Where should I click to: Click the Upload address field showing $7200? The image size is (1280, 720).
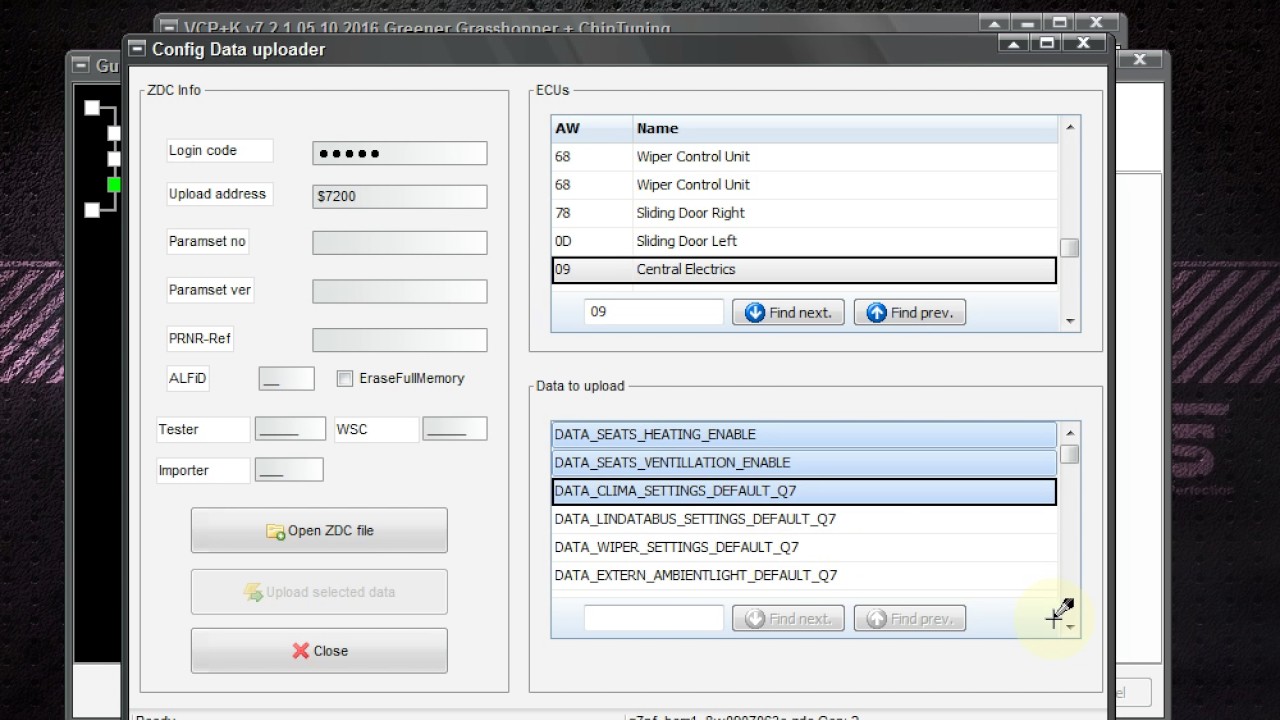[400, 196]
